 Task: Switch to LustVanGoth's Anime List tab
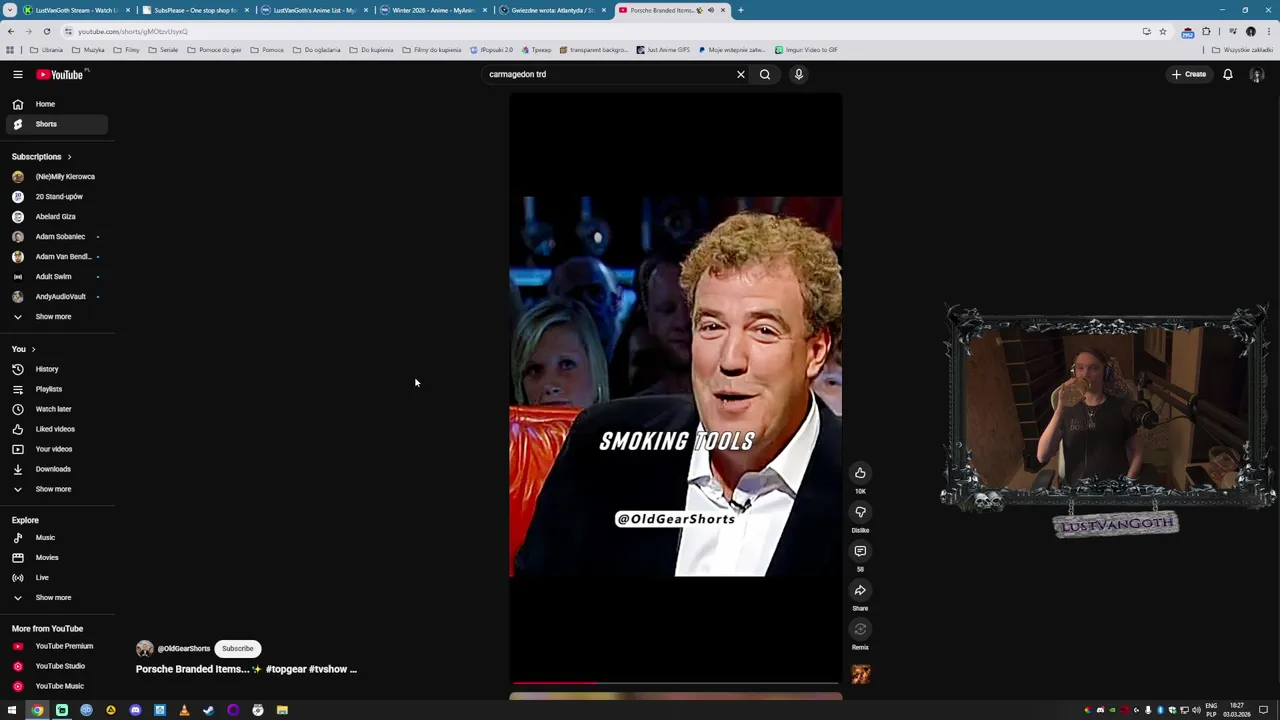tap(314, 10)
